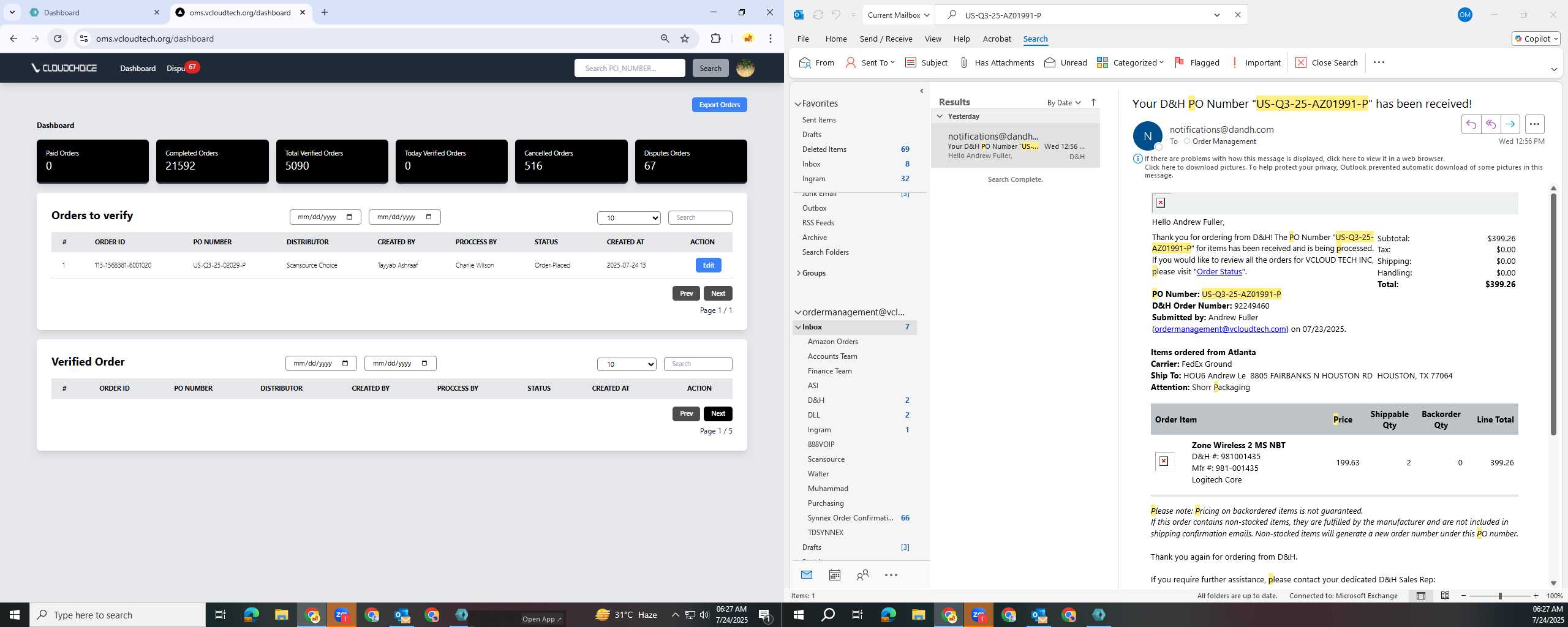Open the Help ribbon tab
1568x627 pixels.
[x=962, y=39]
